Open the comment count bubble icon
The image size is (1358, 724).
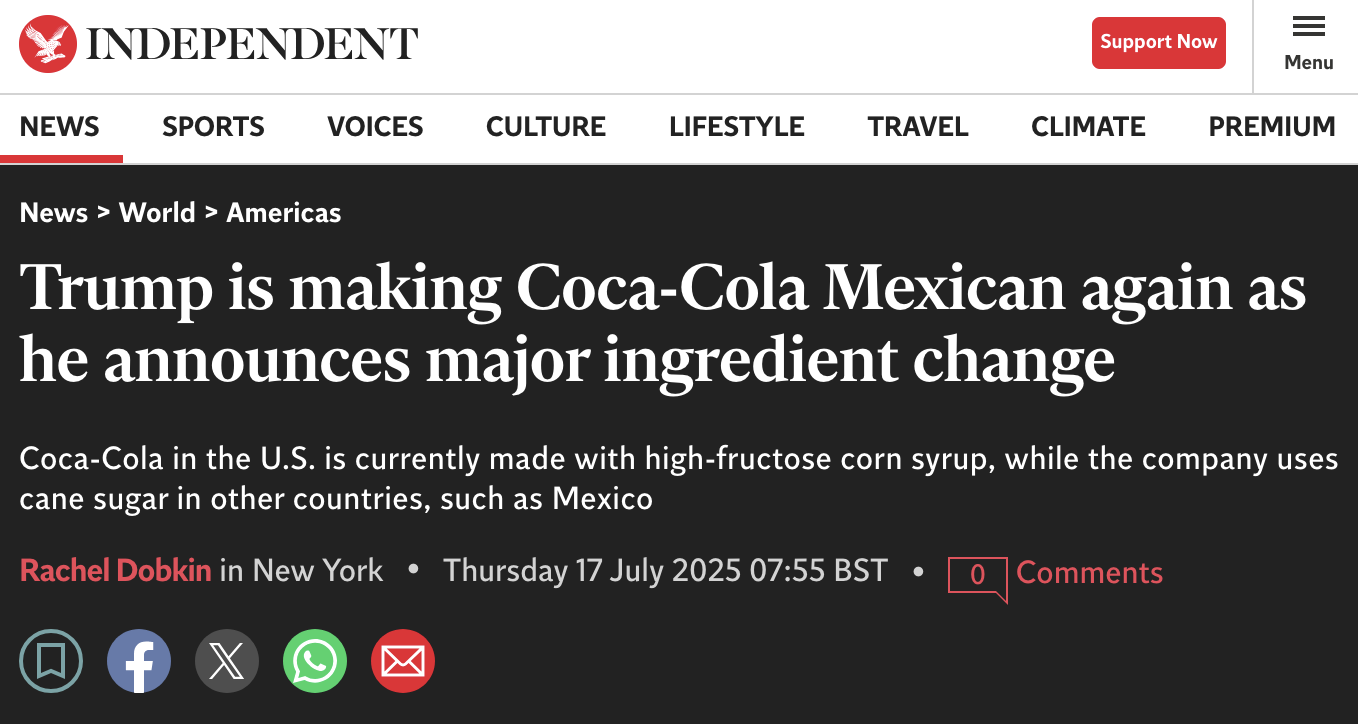[x=977, y=577]
